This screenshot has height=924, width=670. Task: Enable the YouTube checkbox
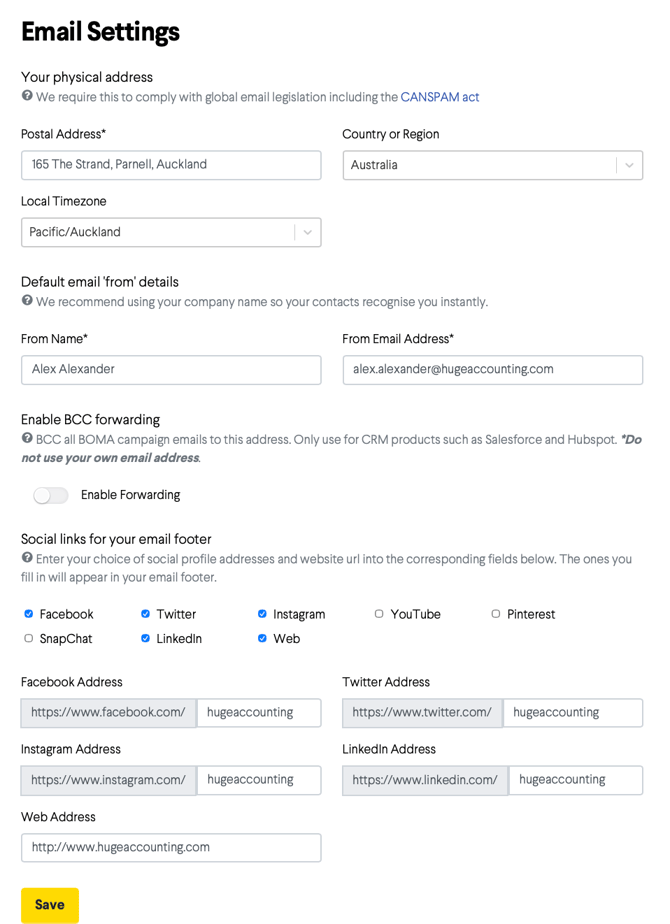pos(379,614)
